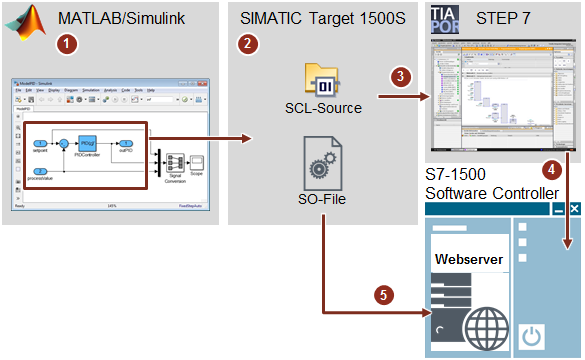Close the Software Controller window
Viewport: 585px width, 360px height.
tap(575, 209)
